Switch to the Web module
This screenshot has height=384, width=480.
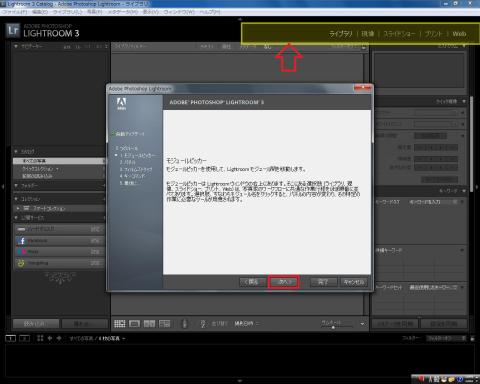tap(459, 34)
